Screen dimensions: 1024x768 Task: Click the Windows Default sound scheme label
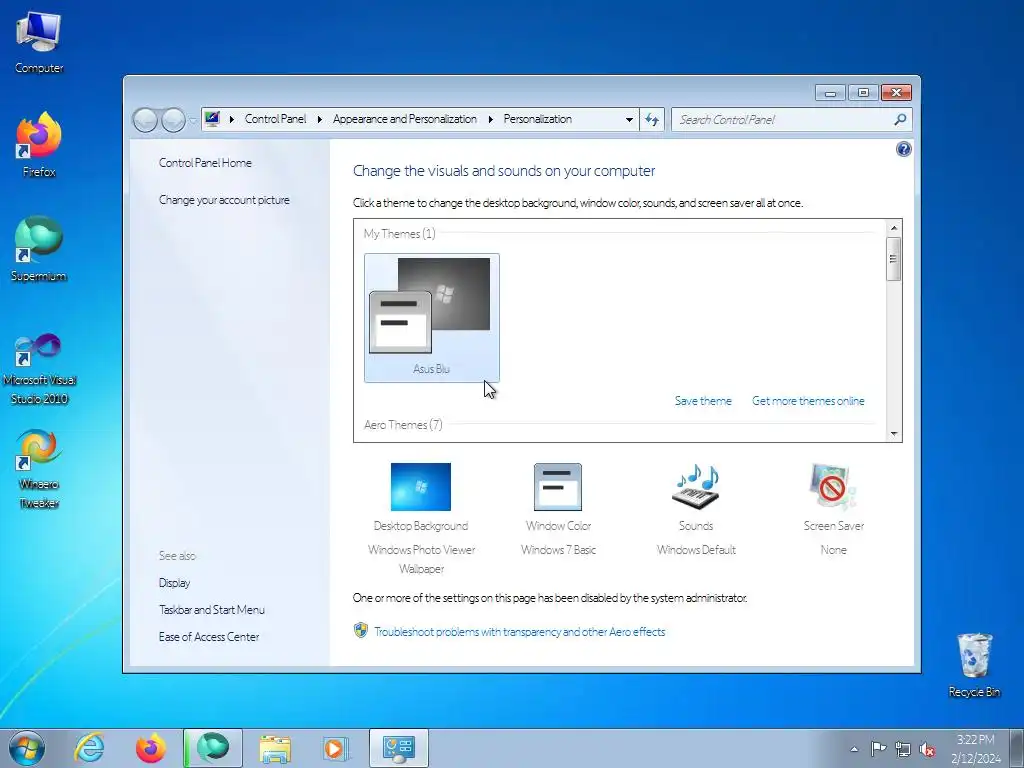(x=696, y=550)
